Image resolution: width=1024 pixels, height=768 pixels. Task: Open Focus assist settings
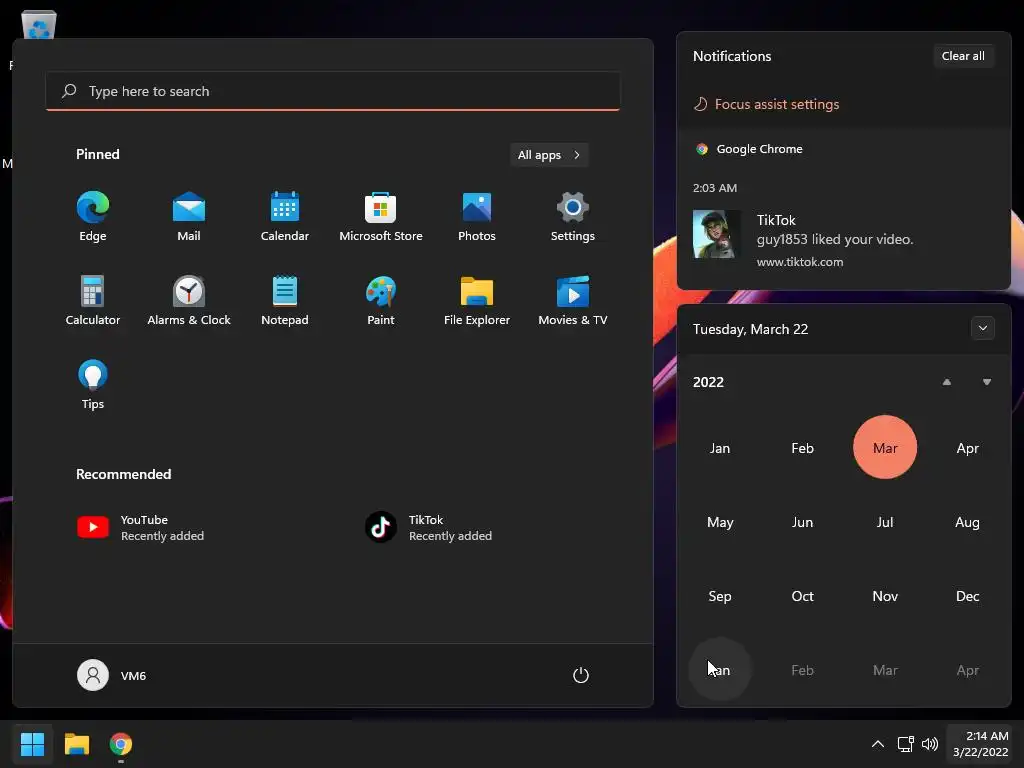tap(766, 104)
